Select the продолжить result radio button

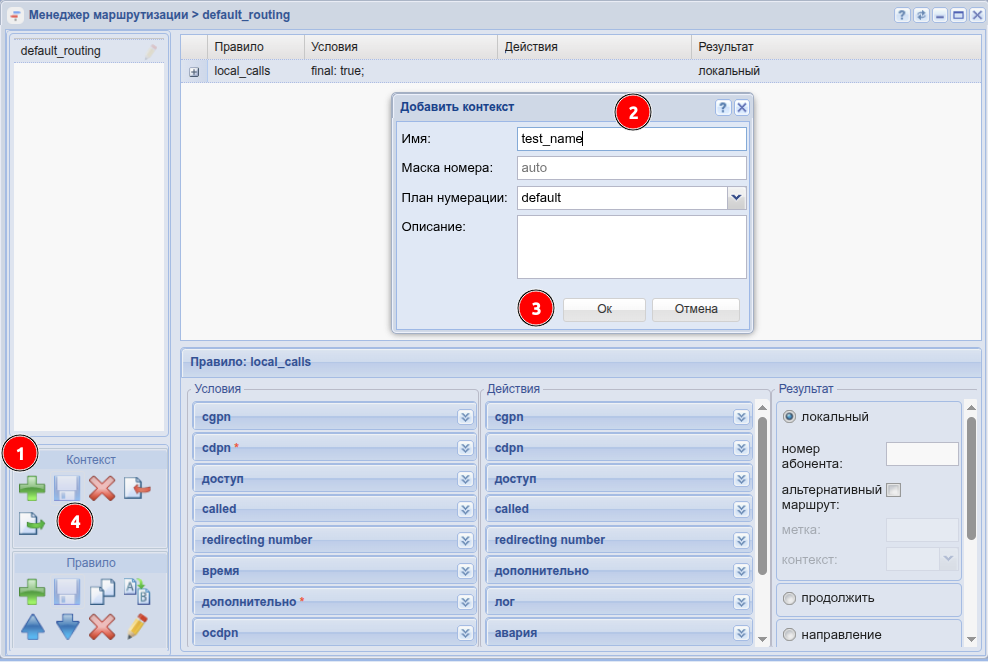[789, 598]
